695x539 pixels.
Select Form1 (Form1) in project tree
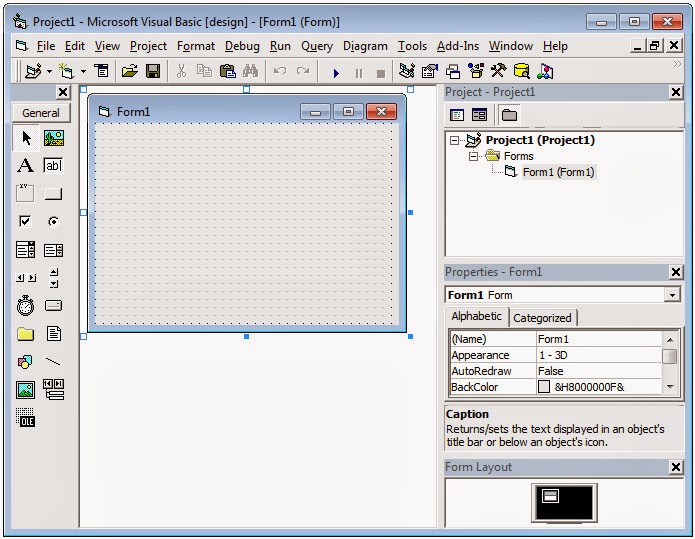558,172
